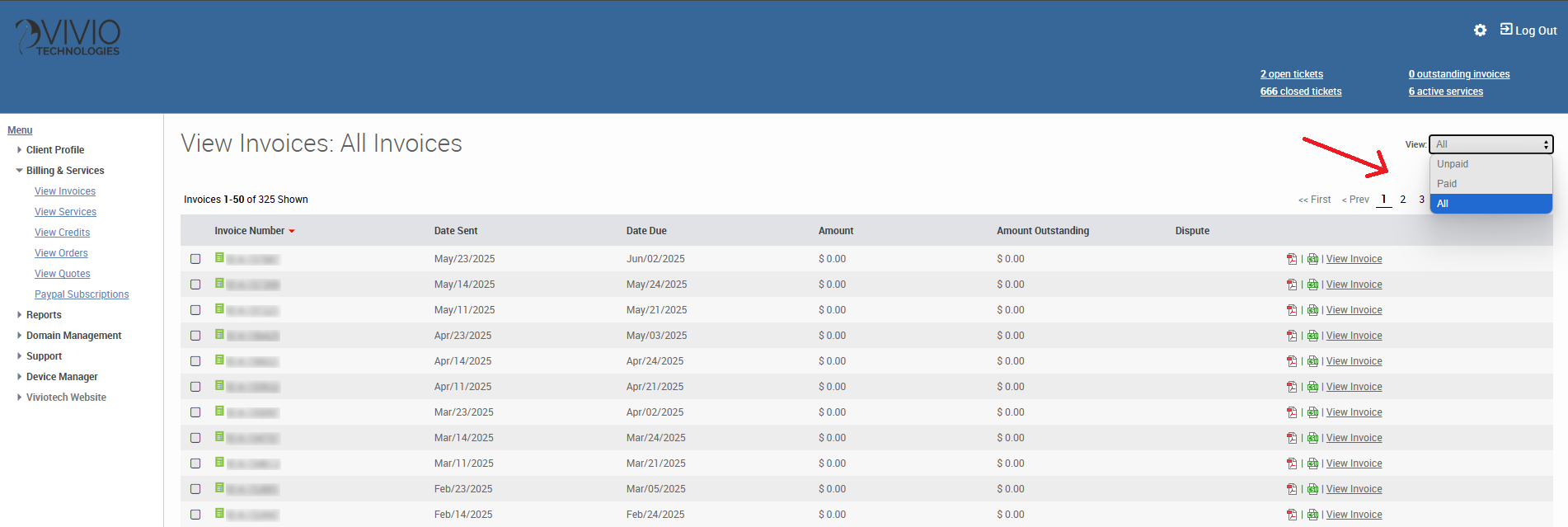Open View Credits in sidebar menu
The image size is (1568, 527).
[62, 233]
